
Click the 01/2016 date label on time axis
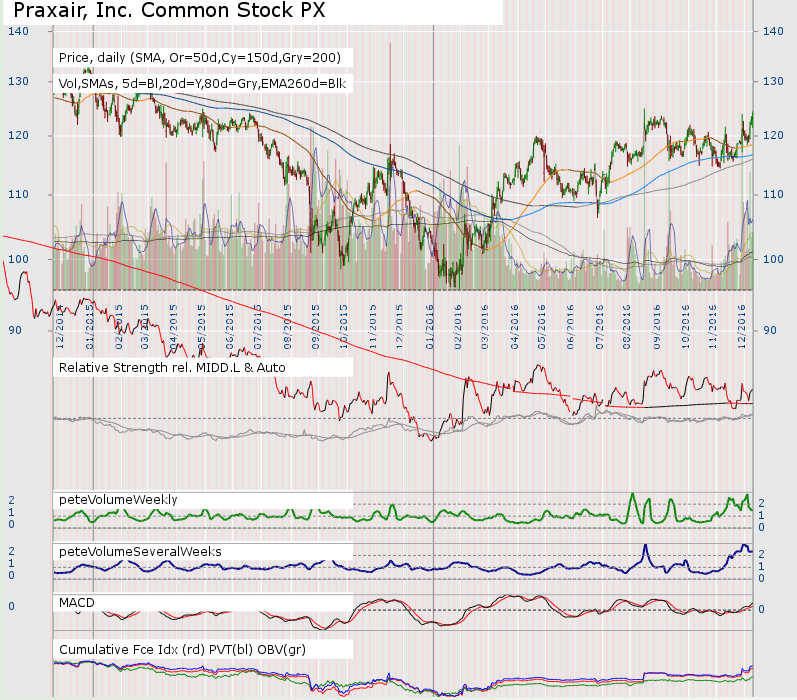click(x=429, y=327)
